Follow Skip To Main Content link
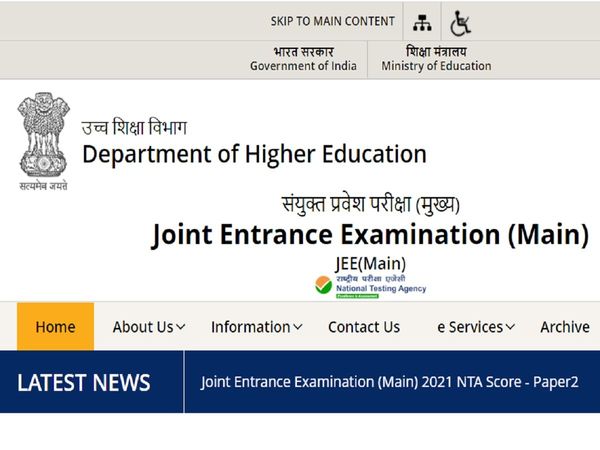The height and width of the screenshot is (450, 600). click(333, 21)
